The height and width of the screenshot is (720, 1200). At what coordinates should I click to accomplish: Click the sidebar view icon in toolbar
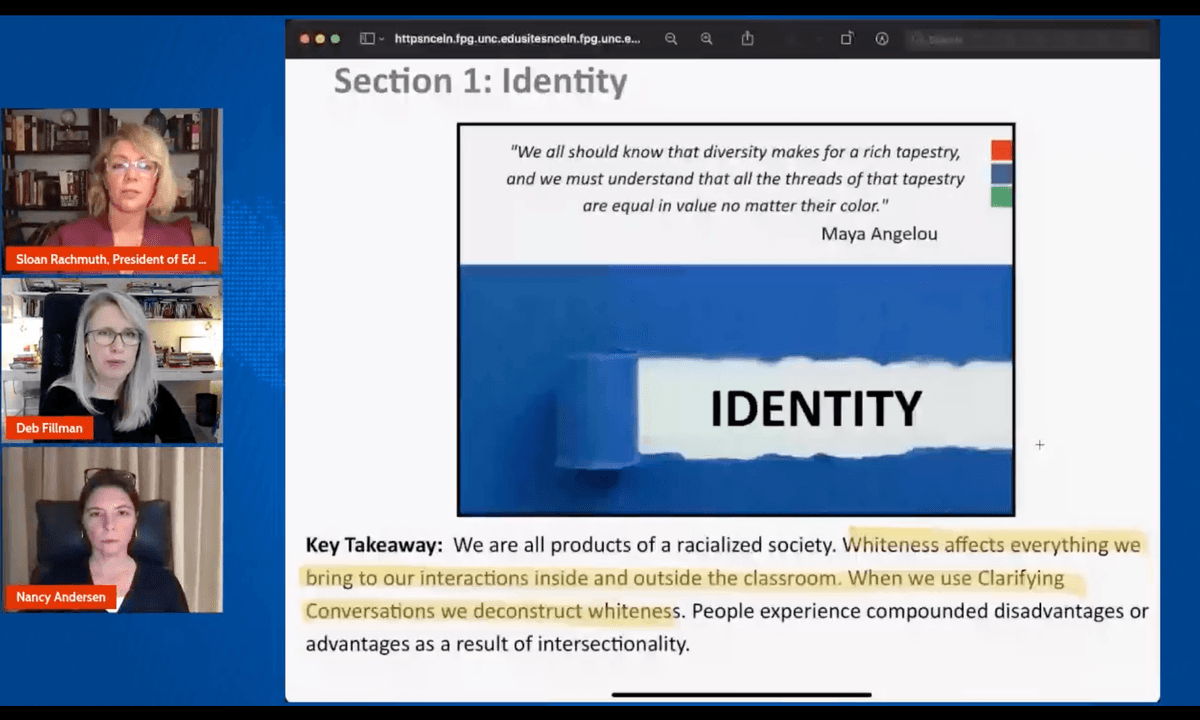click(366, 39)
